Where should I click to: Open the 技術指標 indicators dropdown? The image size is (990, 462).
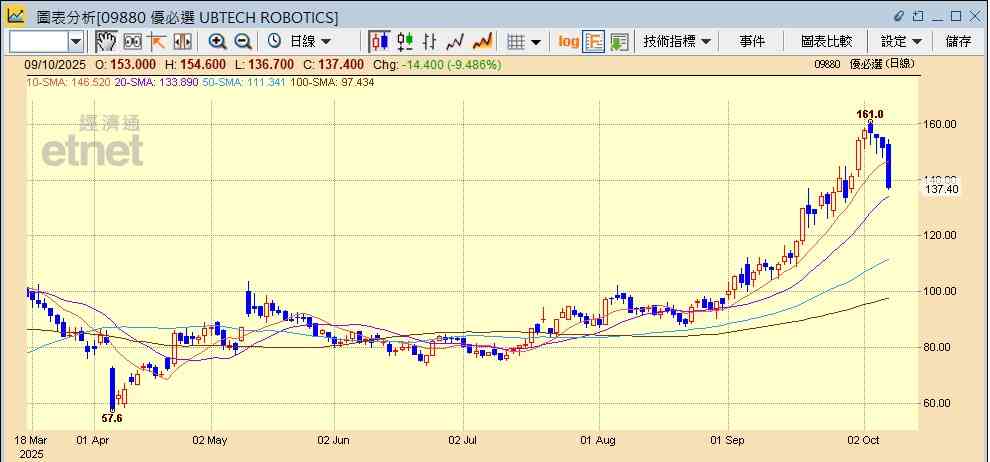(677, 41)
